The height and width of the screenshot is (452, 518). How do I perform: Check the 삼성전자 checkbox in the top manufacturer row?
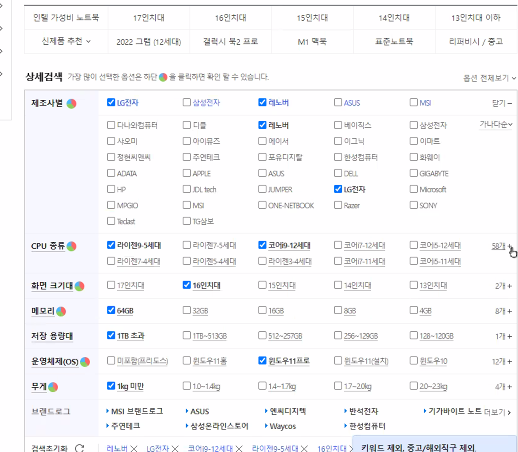click(187, 102)
